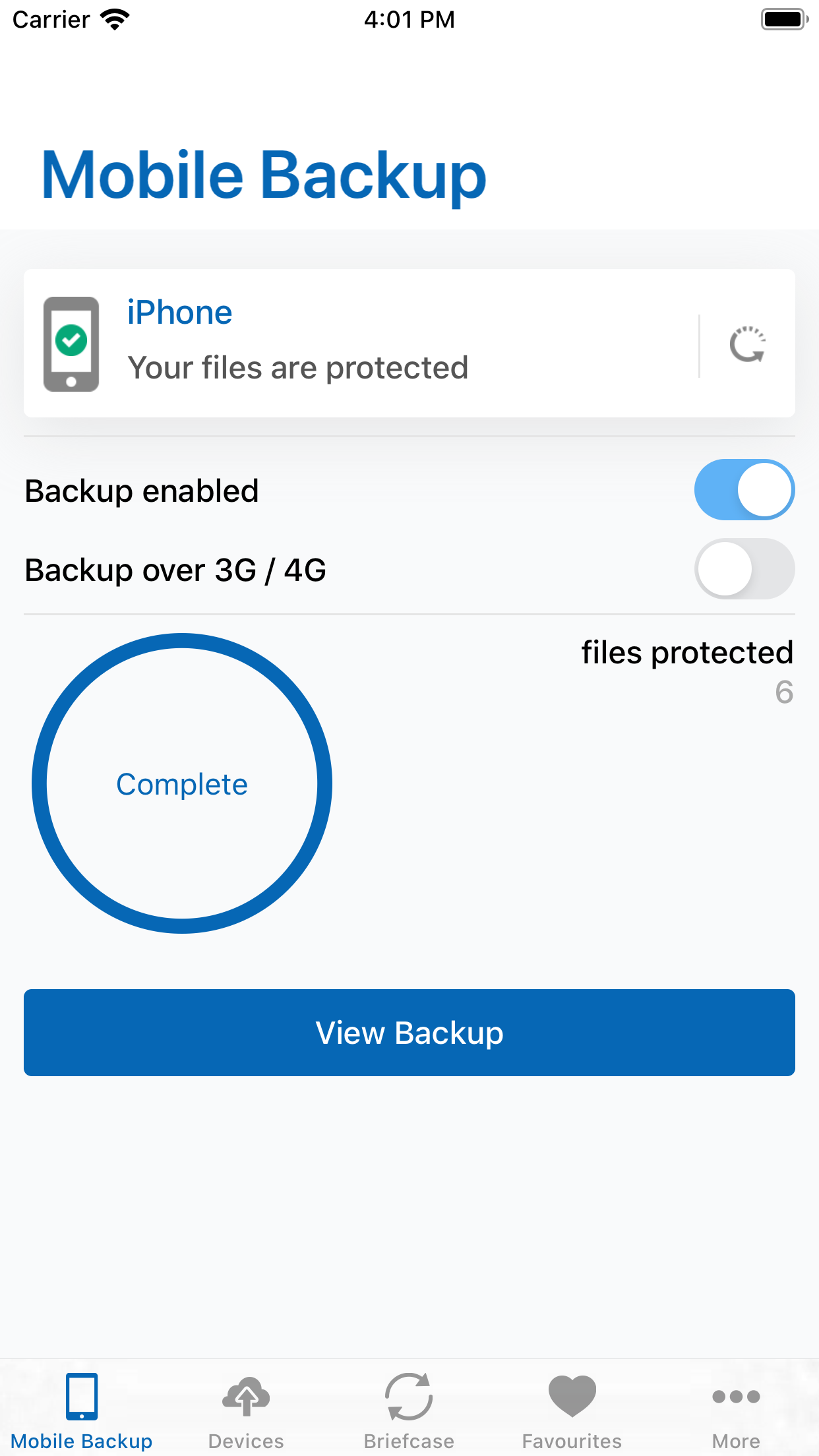This screenshot has height=1456, width=819.
Task: Refresh the iPhone backup status
Action: point(748,344)
